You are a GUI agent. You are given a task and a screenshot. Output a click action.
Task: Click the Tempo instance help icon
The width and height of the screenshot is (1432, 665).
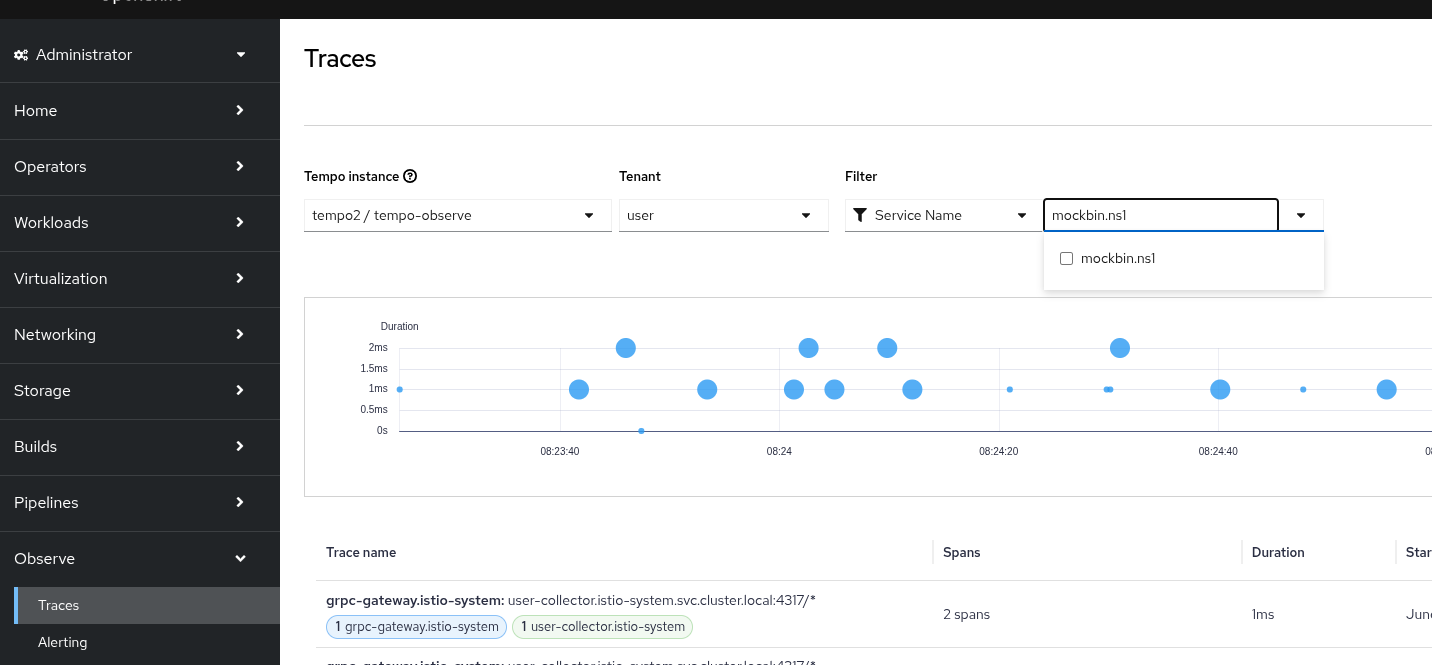pos(410,176)
